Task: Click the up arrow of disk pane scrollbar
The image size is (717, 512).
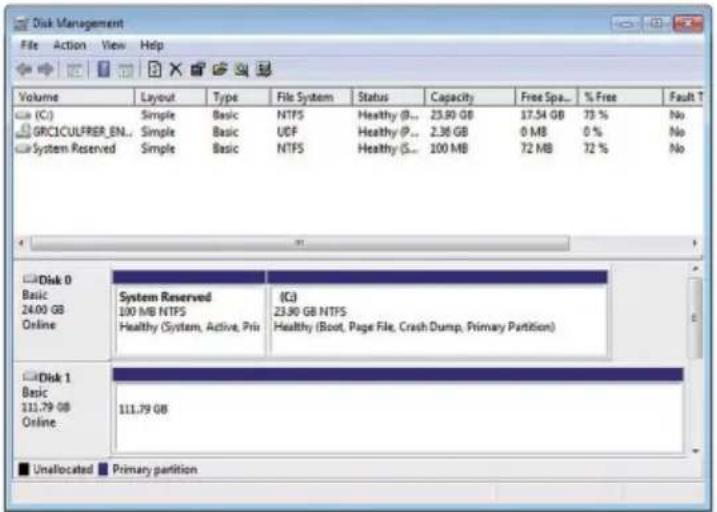Action: click(696, 269)
